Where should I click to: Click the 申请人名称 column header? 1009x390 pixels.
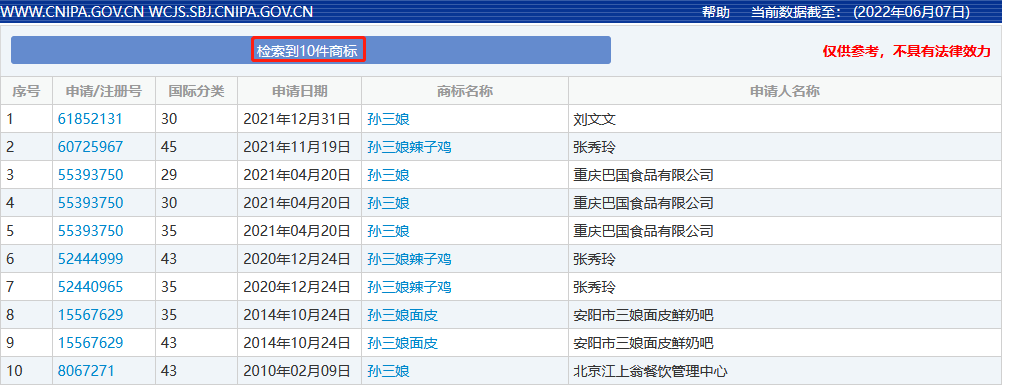click(x=784, y=91)
